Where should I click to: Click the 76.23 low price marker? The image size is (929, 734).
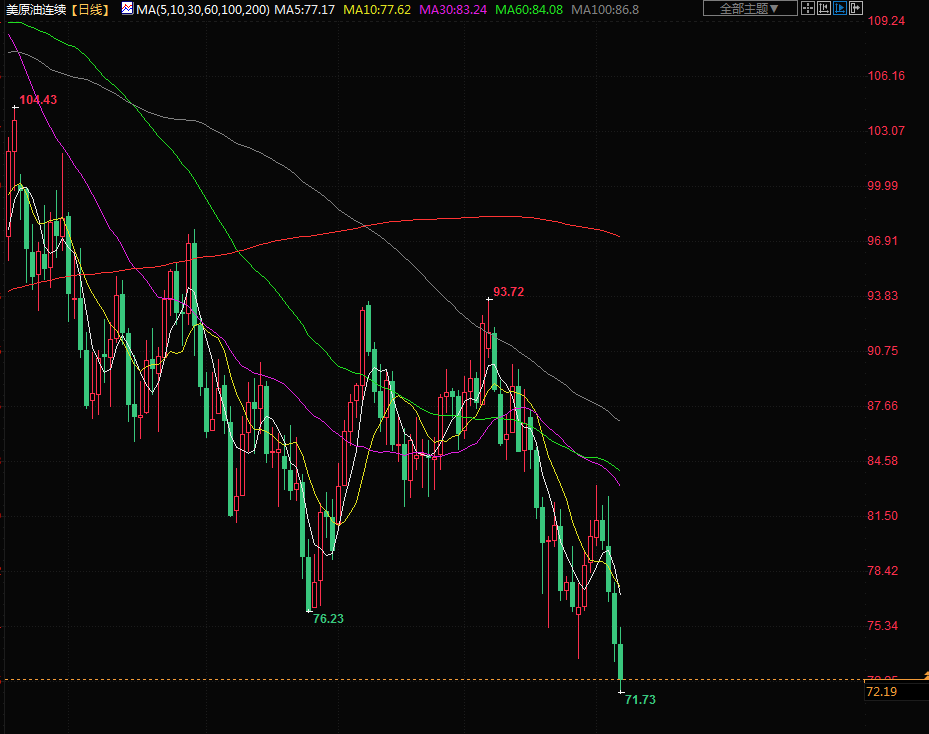[328, 619]
